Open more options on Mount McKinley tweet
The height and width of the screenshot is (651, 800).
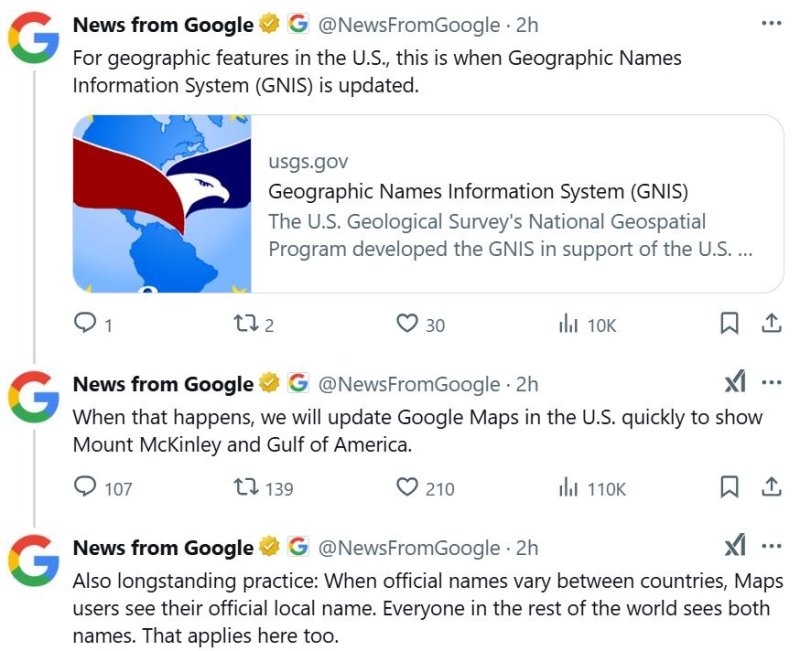771,383
